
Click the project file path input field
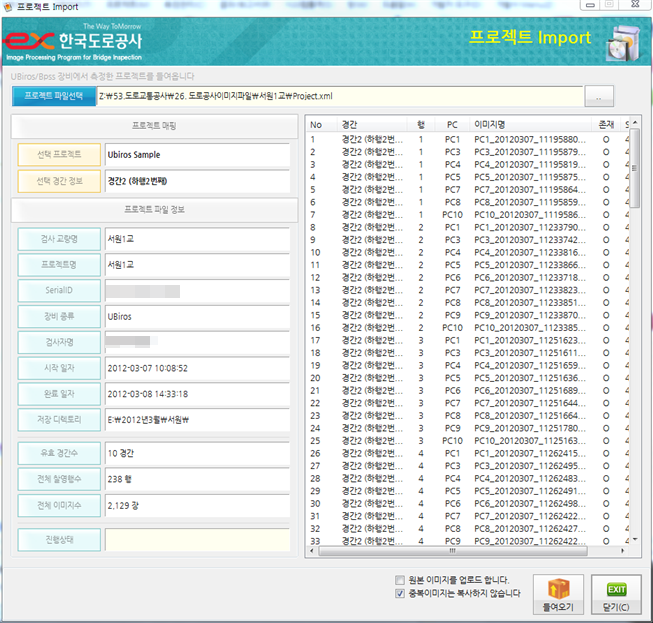[x=339, y=96]
